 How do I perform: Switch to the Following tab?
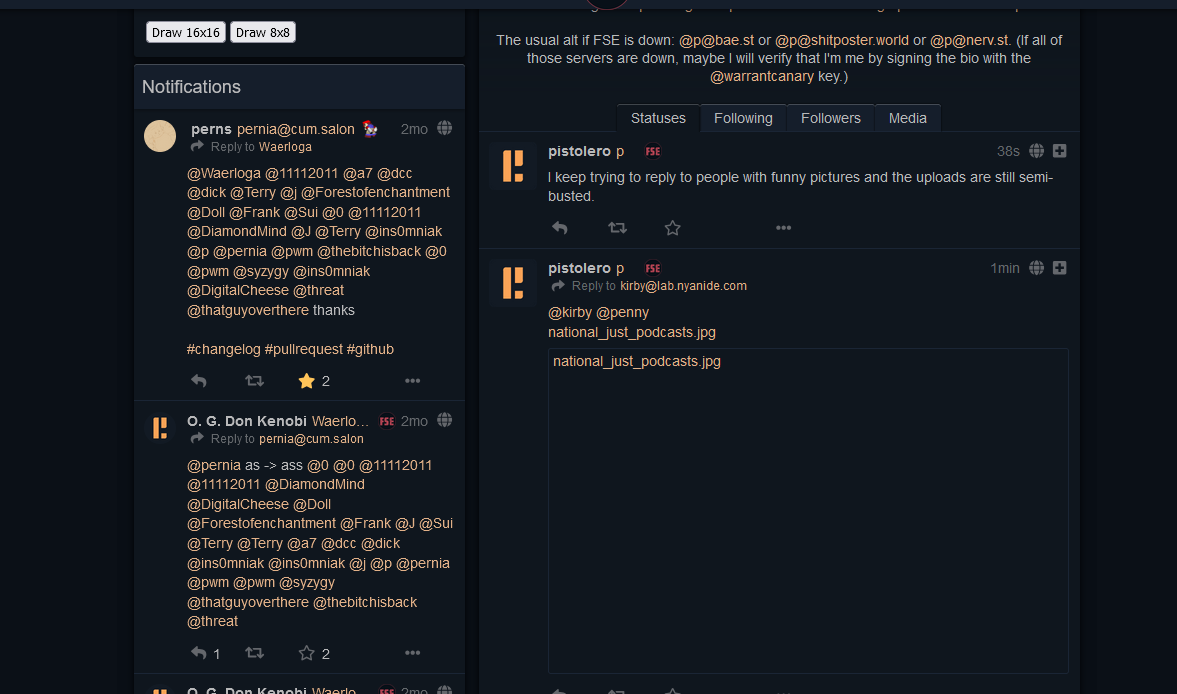[x=743, y=119]
